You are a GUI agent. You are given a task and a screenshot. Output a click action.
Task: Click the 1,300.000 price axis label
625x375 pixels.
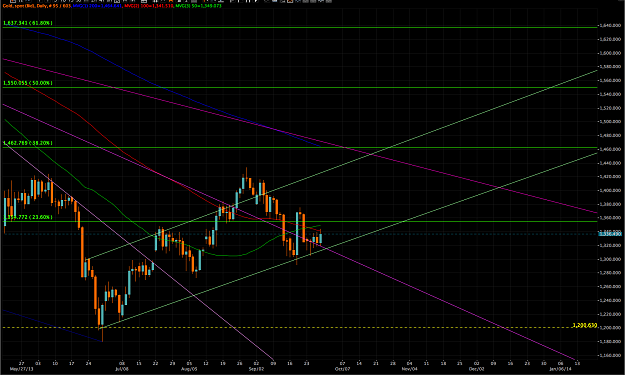point(610,259)
